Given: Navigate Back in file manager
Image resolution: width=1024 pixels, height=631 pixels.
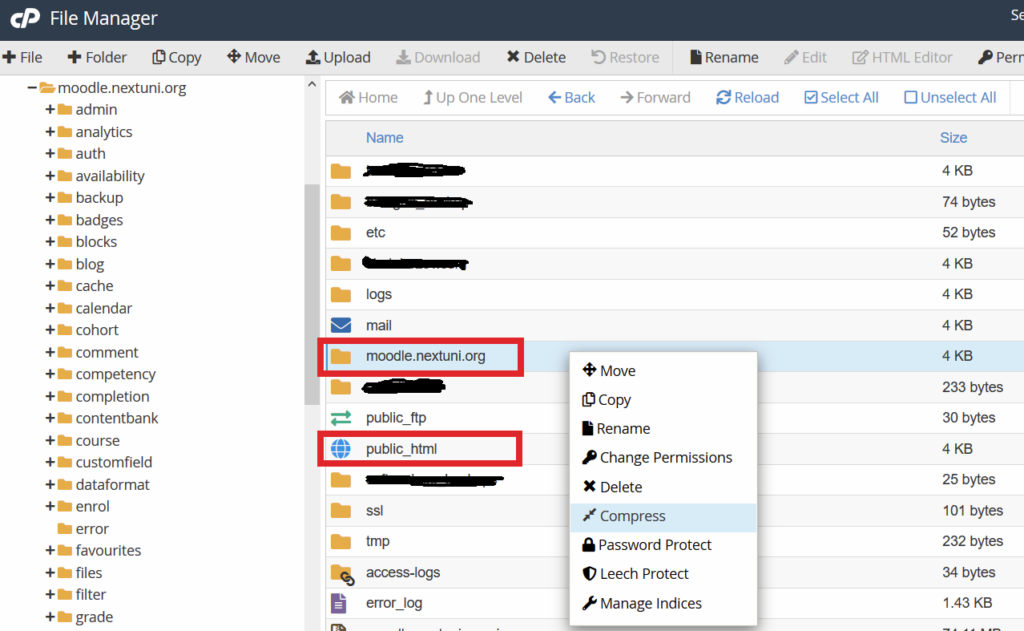Looking at the screenshot, I should point(571,97).
